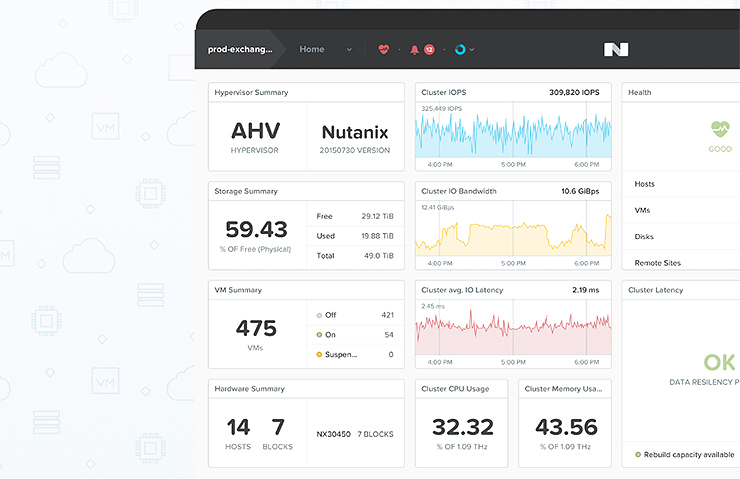Click the Cluster IO Bandwidth yellow chart
The height and width of the screenshot is (479, 740).
pyautogui.click(x=512, y=232)
